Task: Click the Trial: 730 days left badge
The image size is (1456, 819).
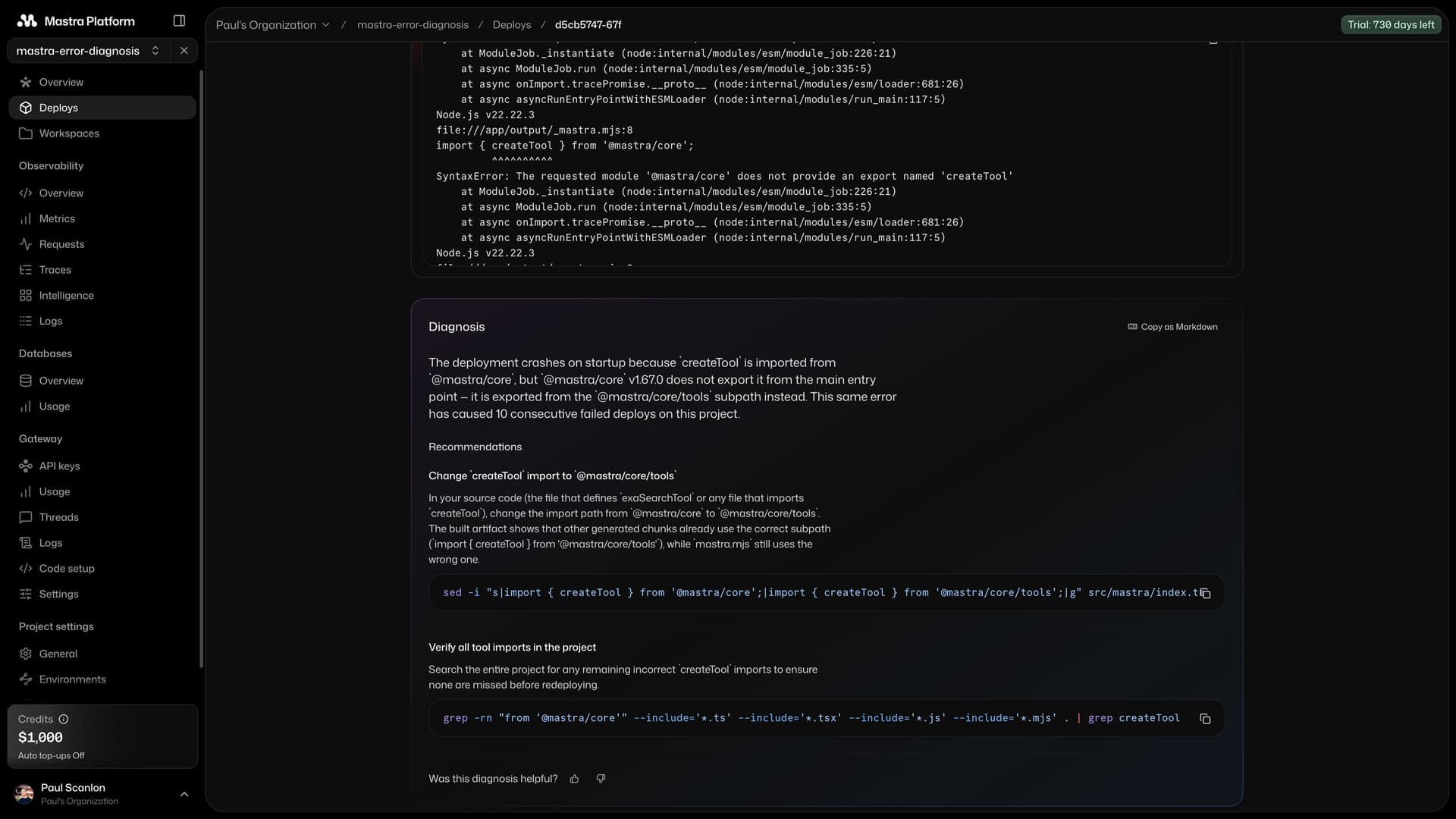Action: tap(1391, 25)
